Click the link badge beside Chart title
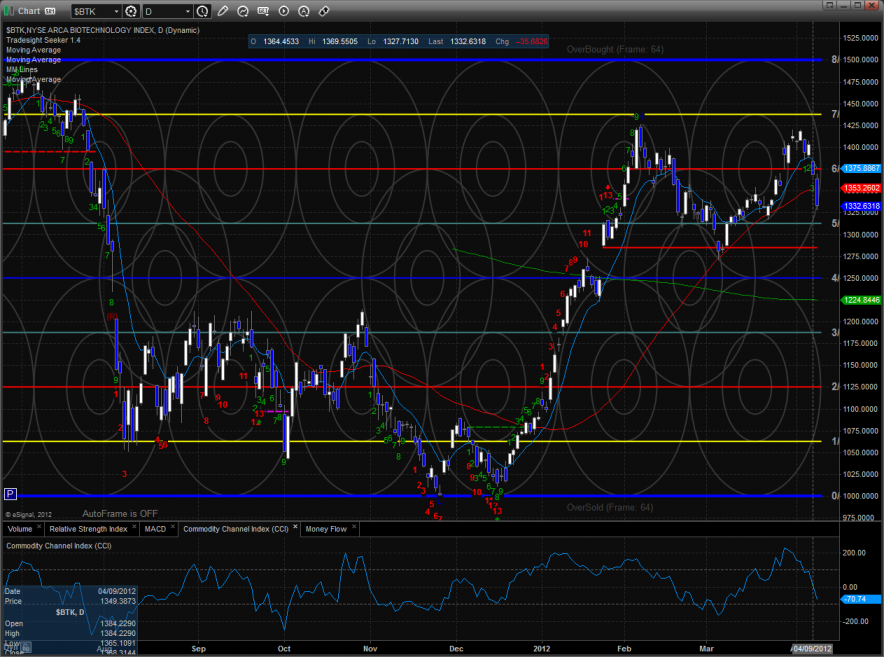The image size is (884, 657). point(50,11)
